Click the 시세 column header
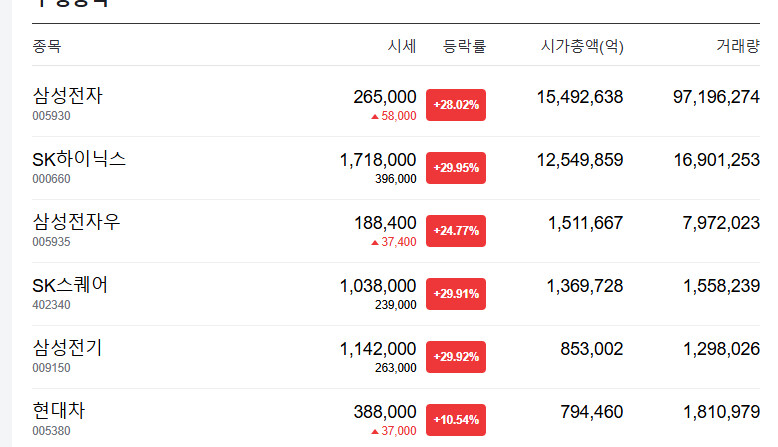Screen dimensions: 778x447 401,46
